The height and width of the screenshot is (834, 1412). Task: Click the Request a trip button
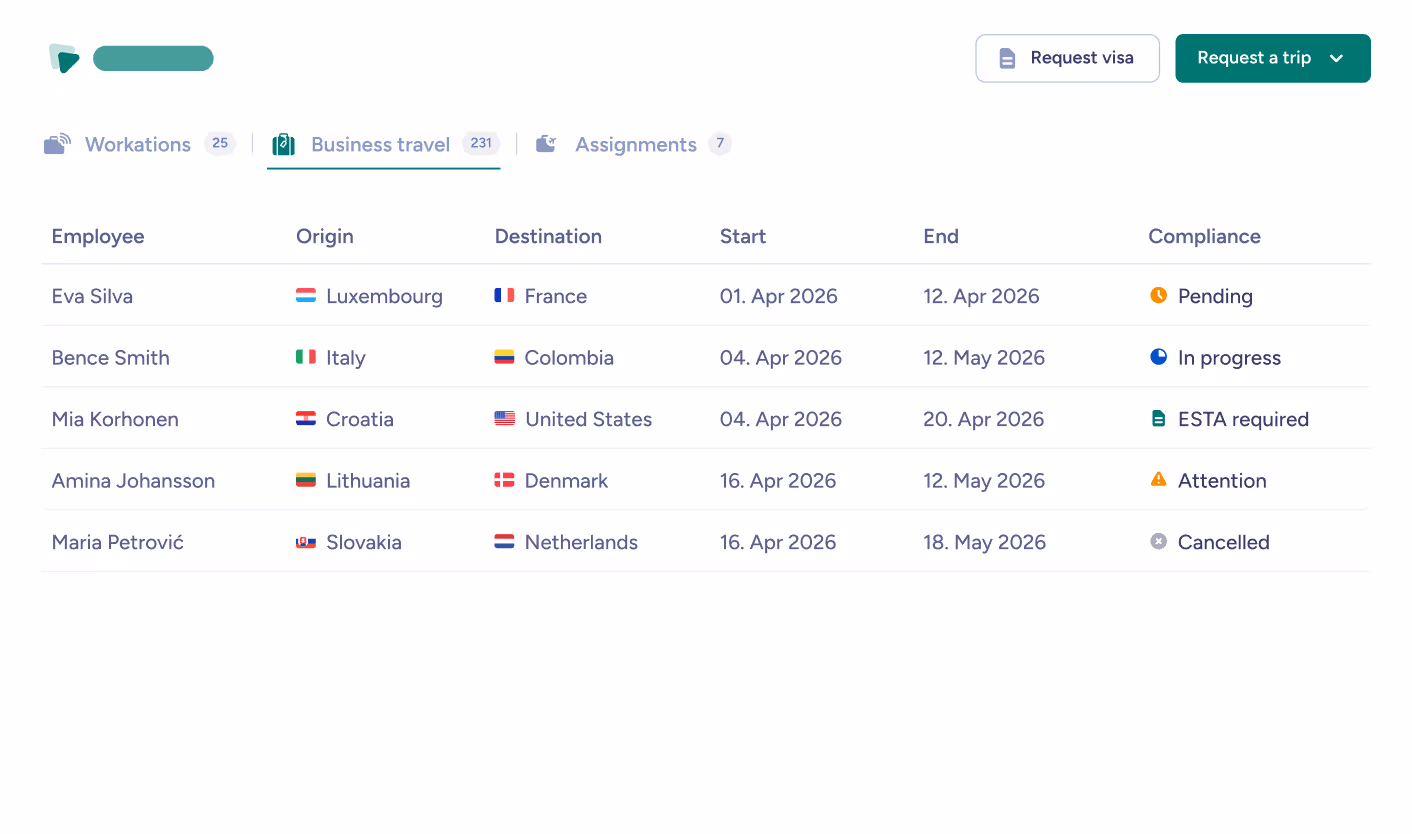click(x=1272, y=58)
